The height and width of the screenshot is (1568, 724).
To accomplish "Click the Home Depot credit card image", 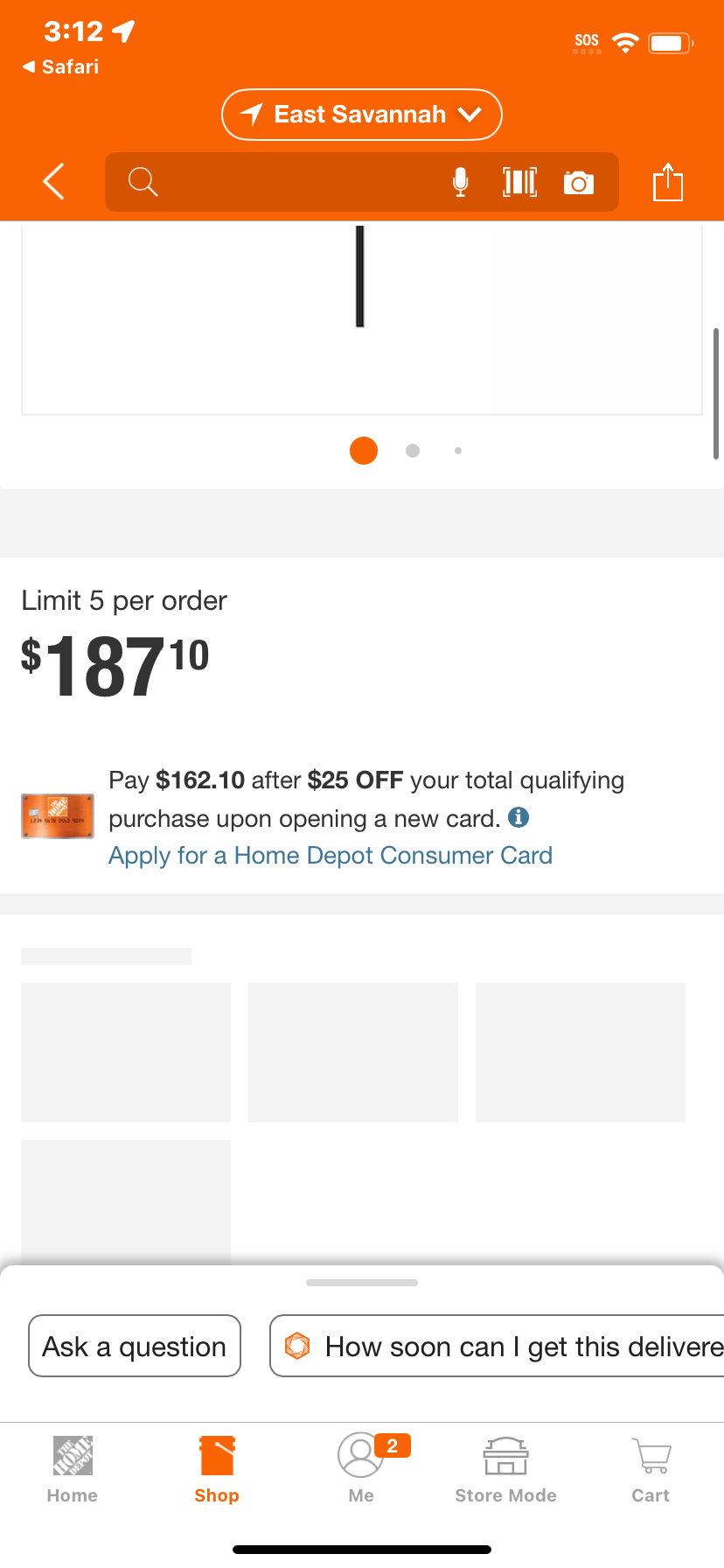I will click(x=58, y=815).
